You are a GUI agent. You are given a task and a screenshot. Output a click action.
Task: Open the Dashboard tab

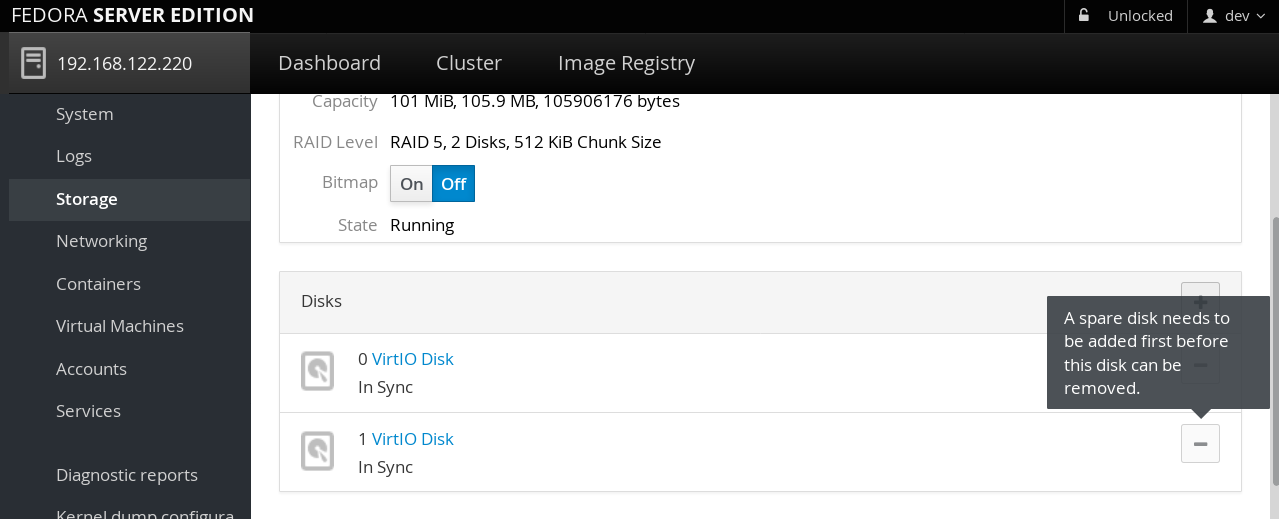(x=329, y=63)
